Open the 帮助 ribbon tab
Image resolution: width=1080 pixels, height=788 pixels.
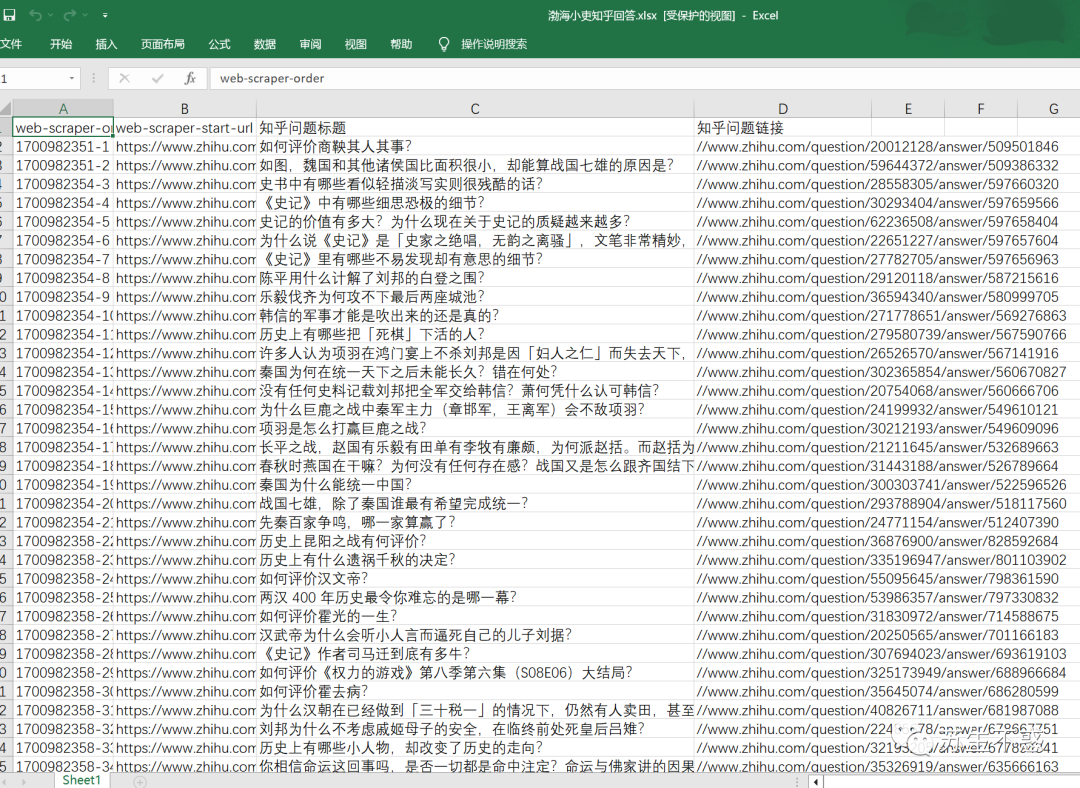(x=401, y=44)
